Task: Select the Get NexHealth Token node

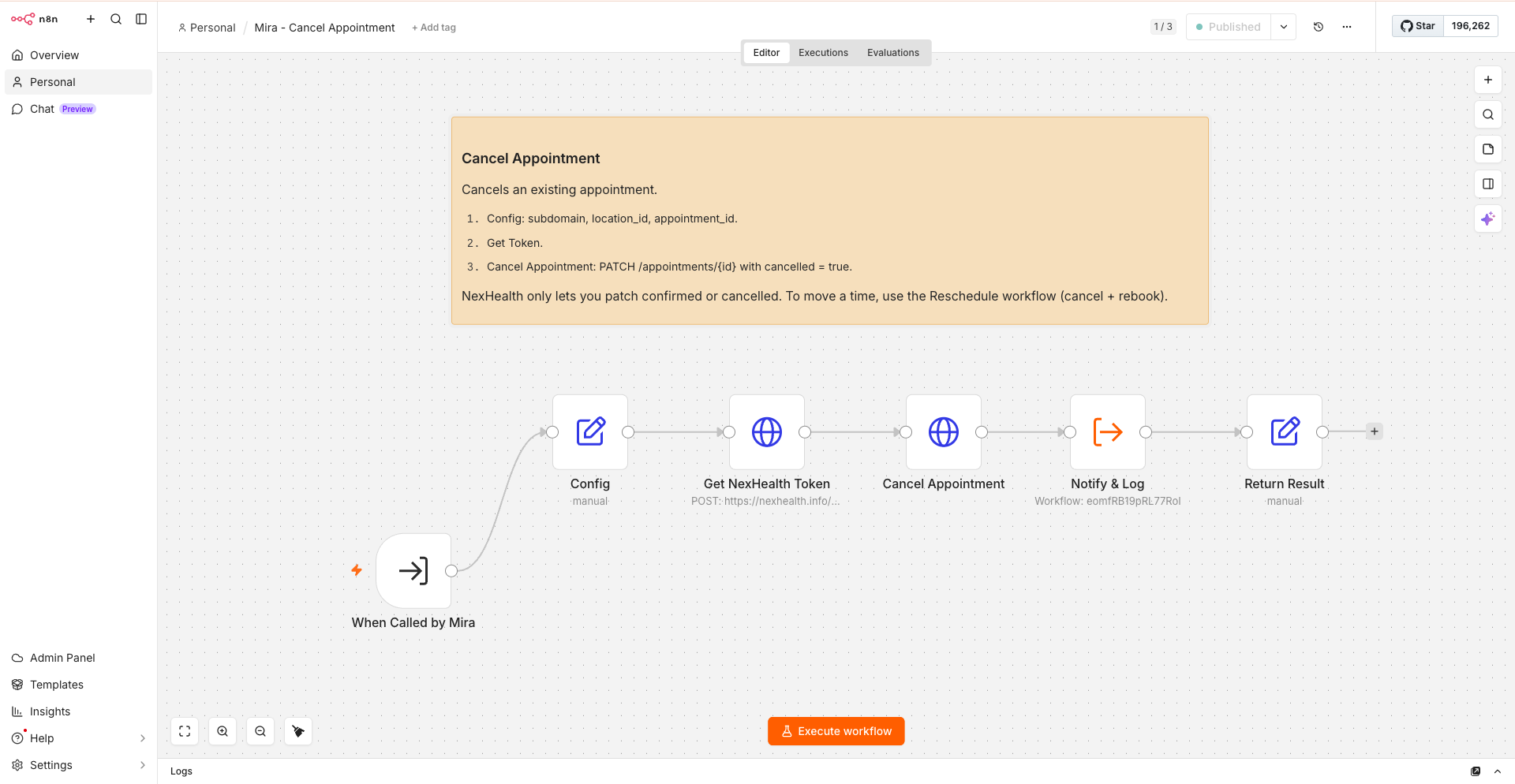Action: coord(767,432)
